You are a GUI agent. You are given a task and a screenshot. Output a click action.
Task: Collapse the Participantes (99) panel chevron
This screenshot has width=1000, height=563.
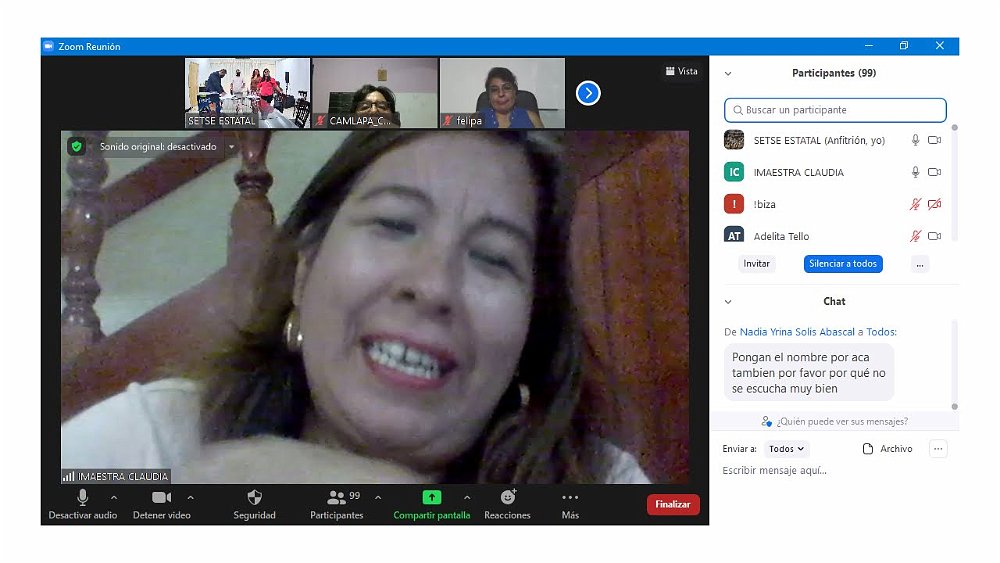(728, 73)
